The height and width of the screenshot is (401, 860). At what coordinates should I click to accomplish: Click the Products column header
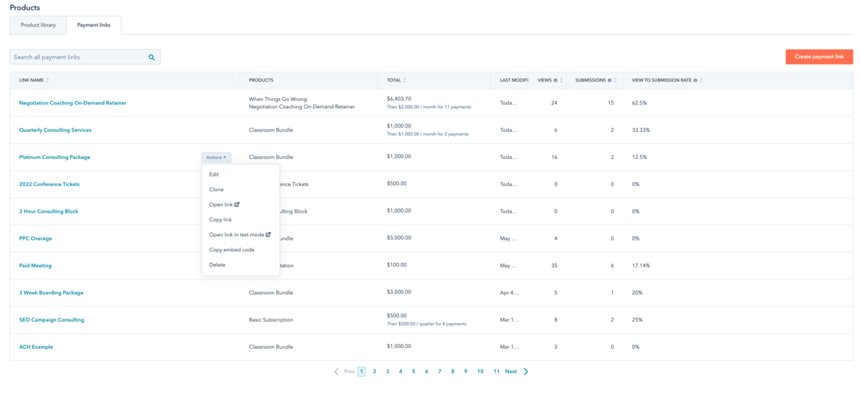tap(261, 81)
